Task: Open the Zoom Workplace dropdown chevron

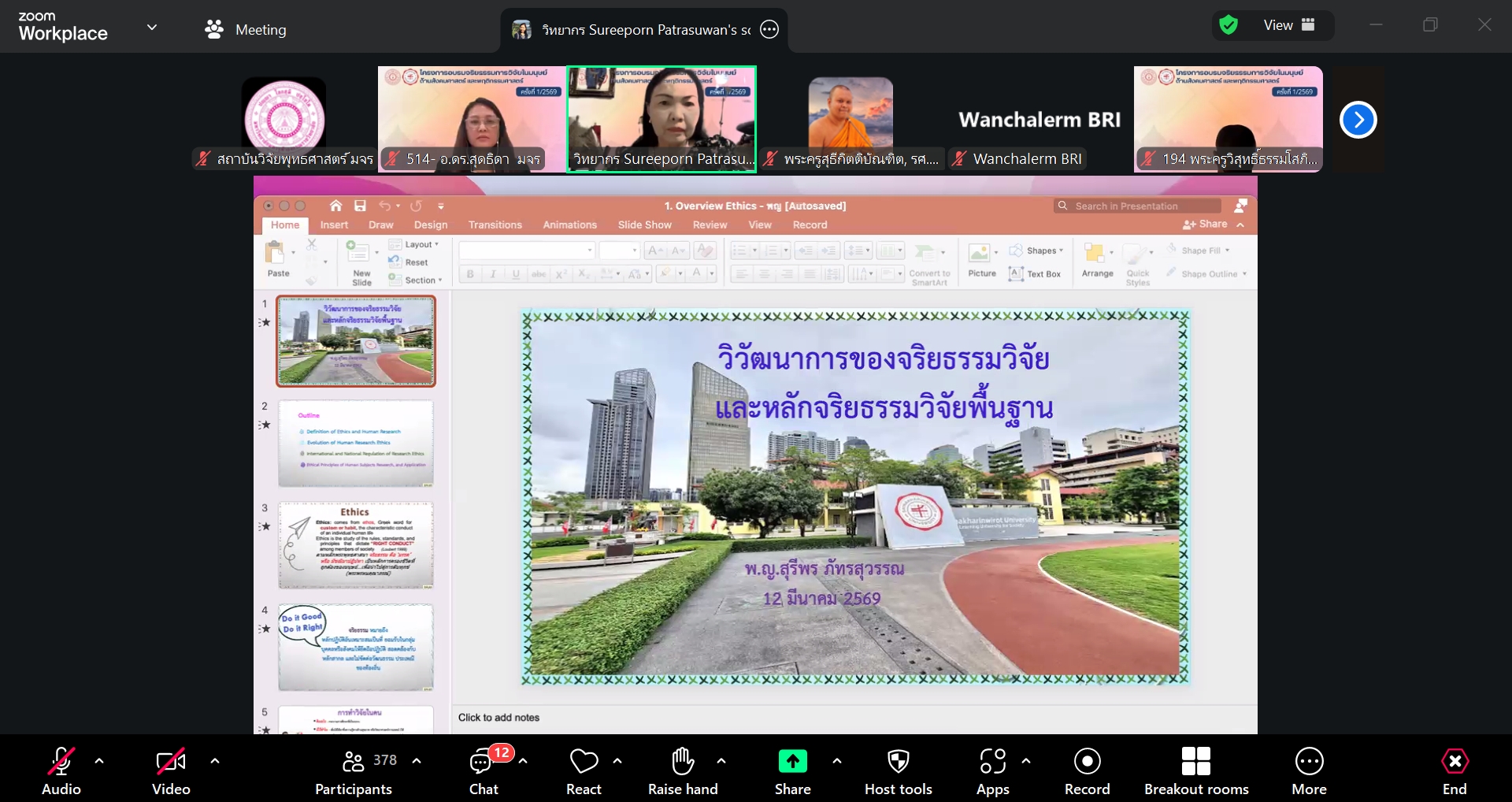Action: (x=152, y=28)
